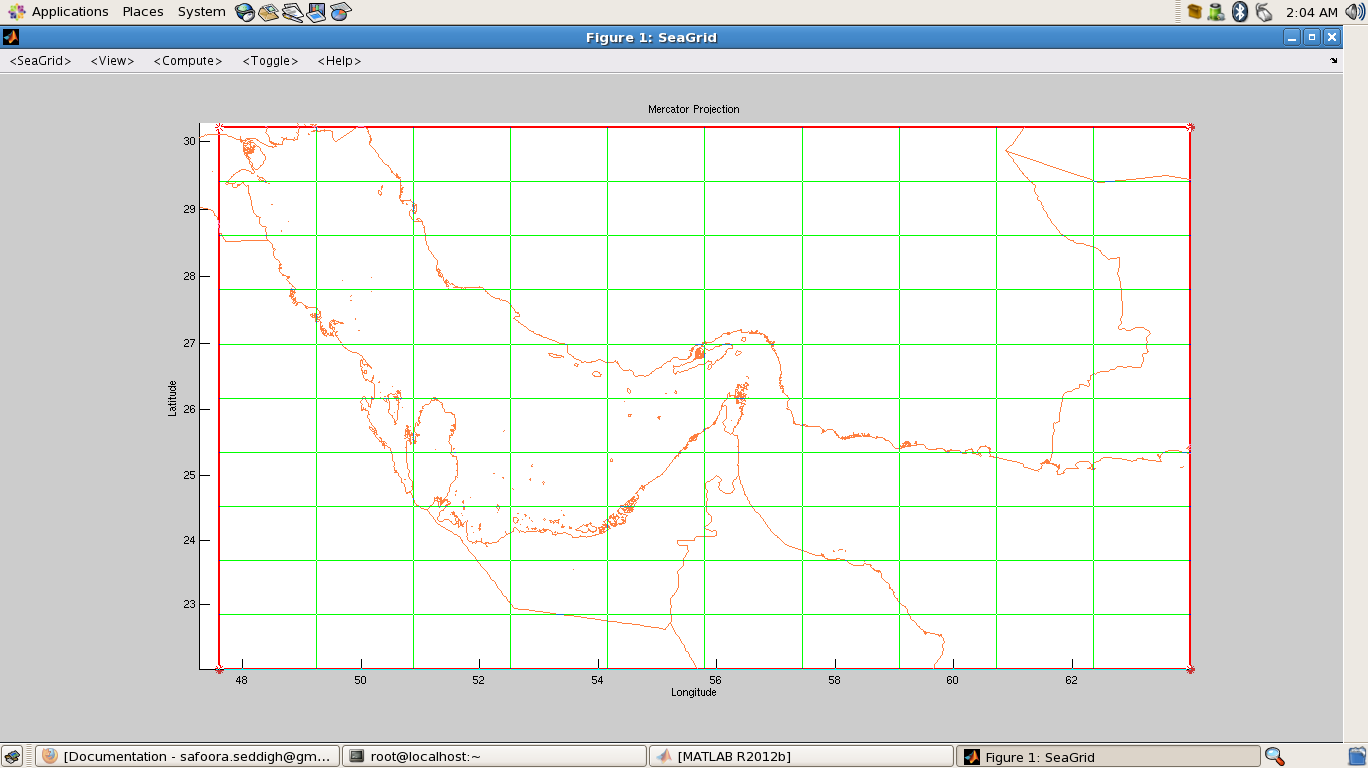The image size is (1368, 768).
Task: Click the Bluetooth tray icon
Action: (1240, 12)
